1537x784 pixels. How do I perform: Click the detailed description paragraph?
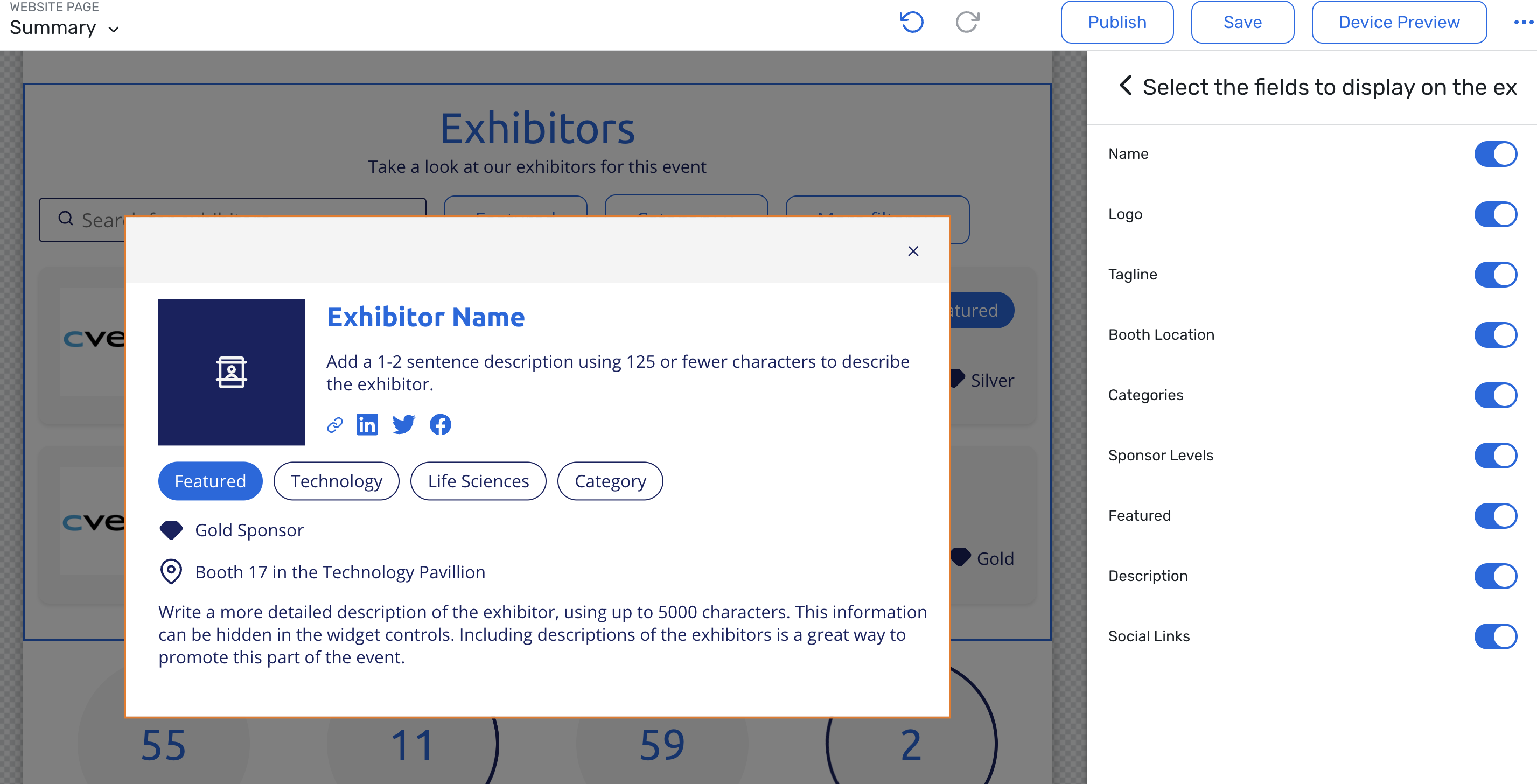tap(542, 634)
